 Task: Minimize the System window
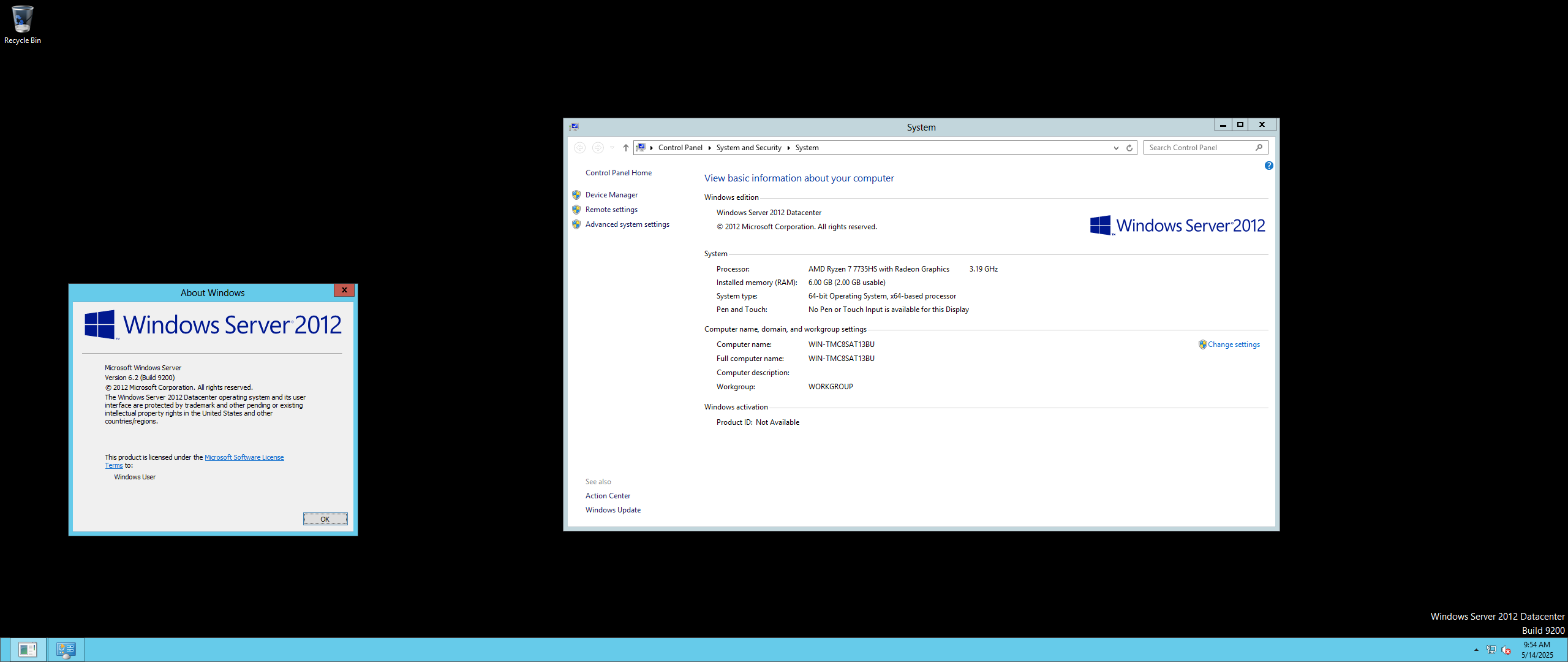pyautogui.click(x=1223, y=125)
